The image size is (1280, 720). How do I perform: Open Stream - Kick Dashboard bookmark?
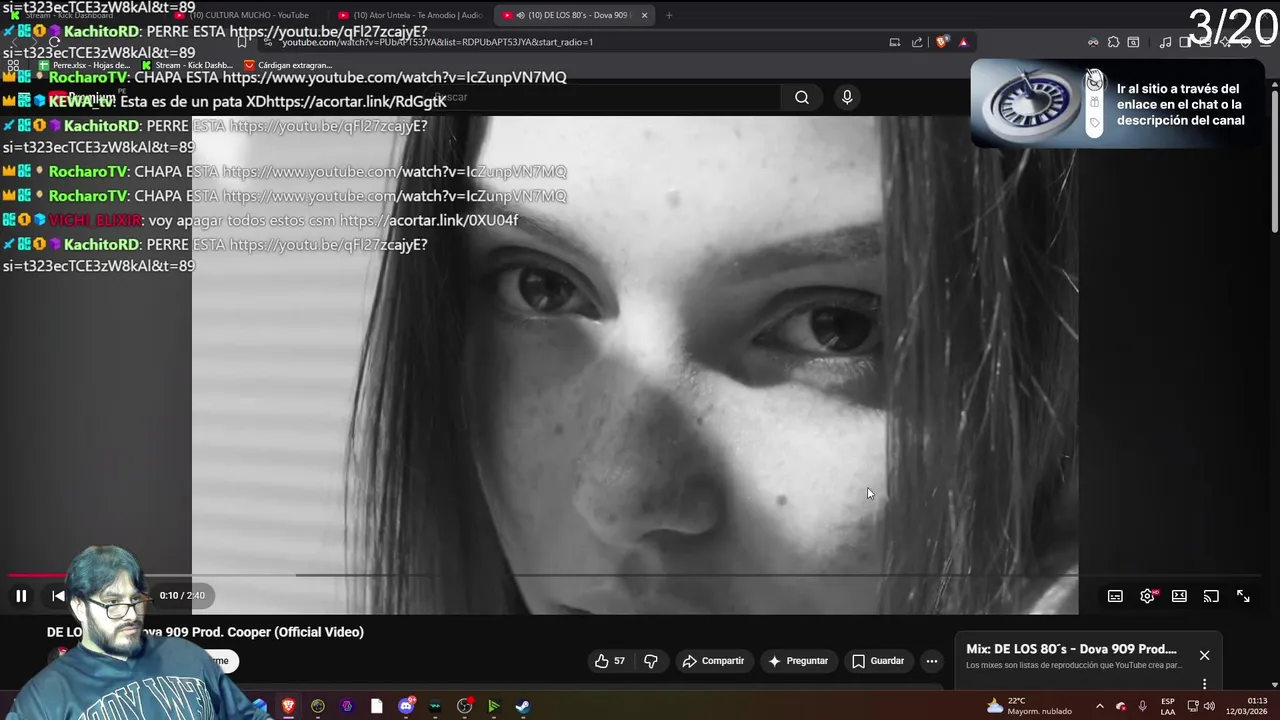coord(187,65)
